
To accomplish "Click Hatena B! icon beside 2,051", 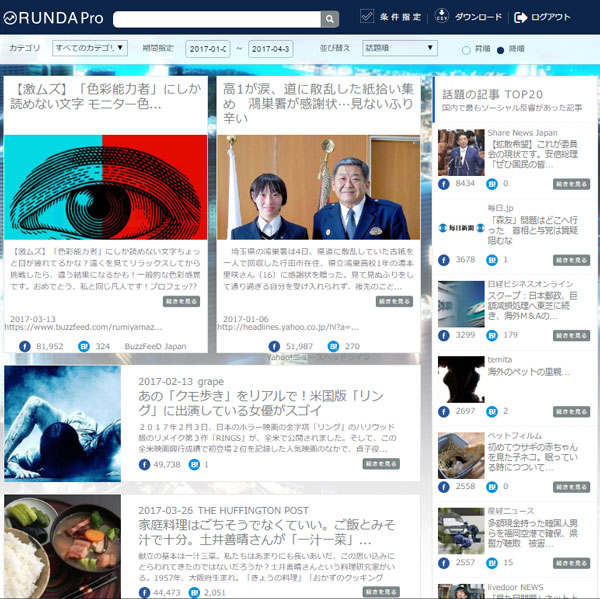I will [x=194, y=592].
